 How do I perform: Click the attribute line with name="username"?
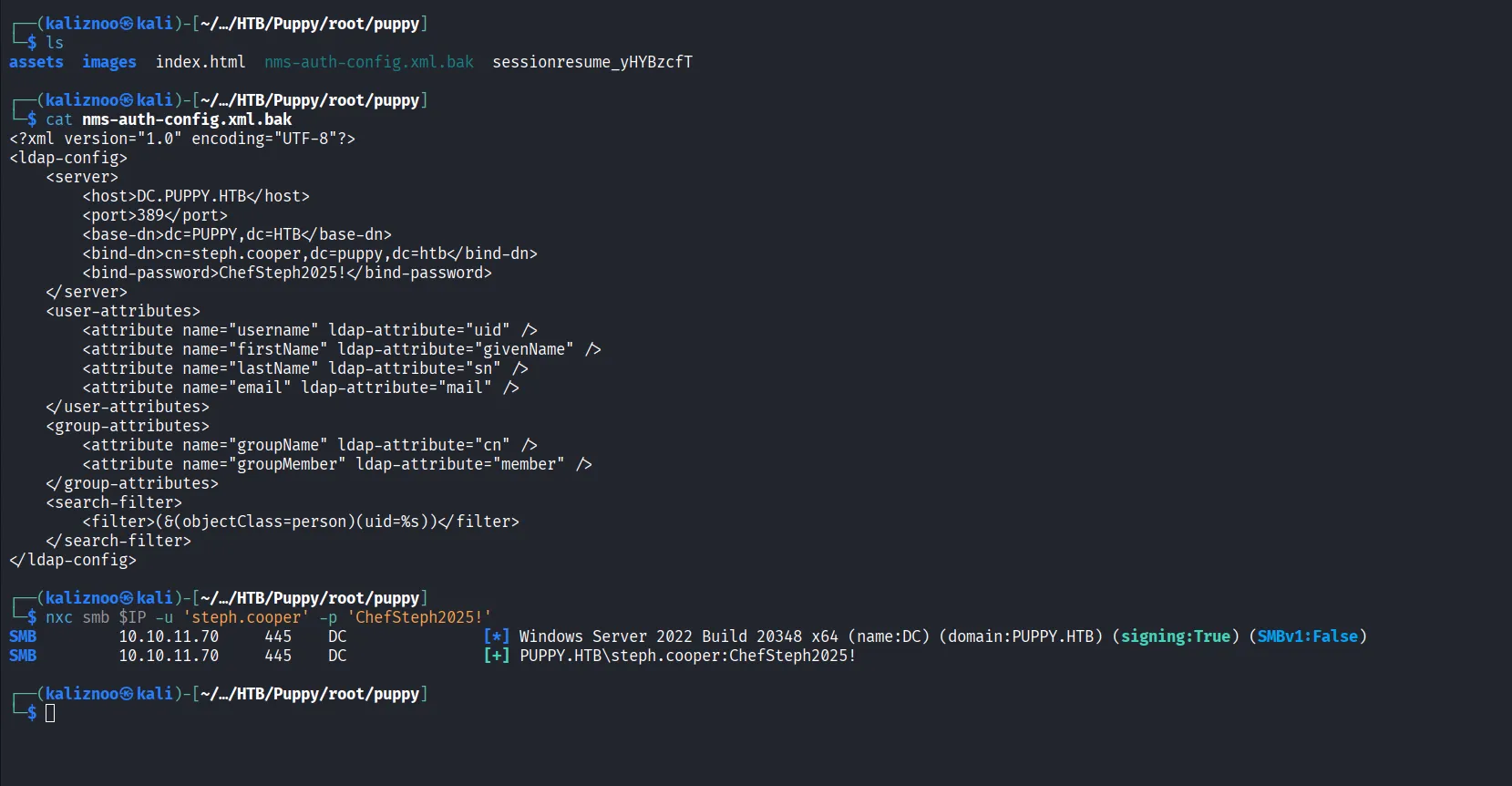(310, 330)
